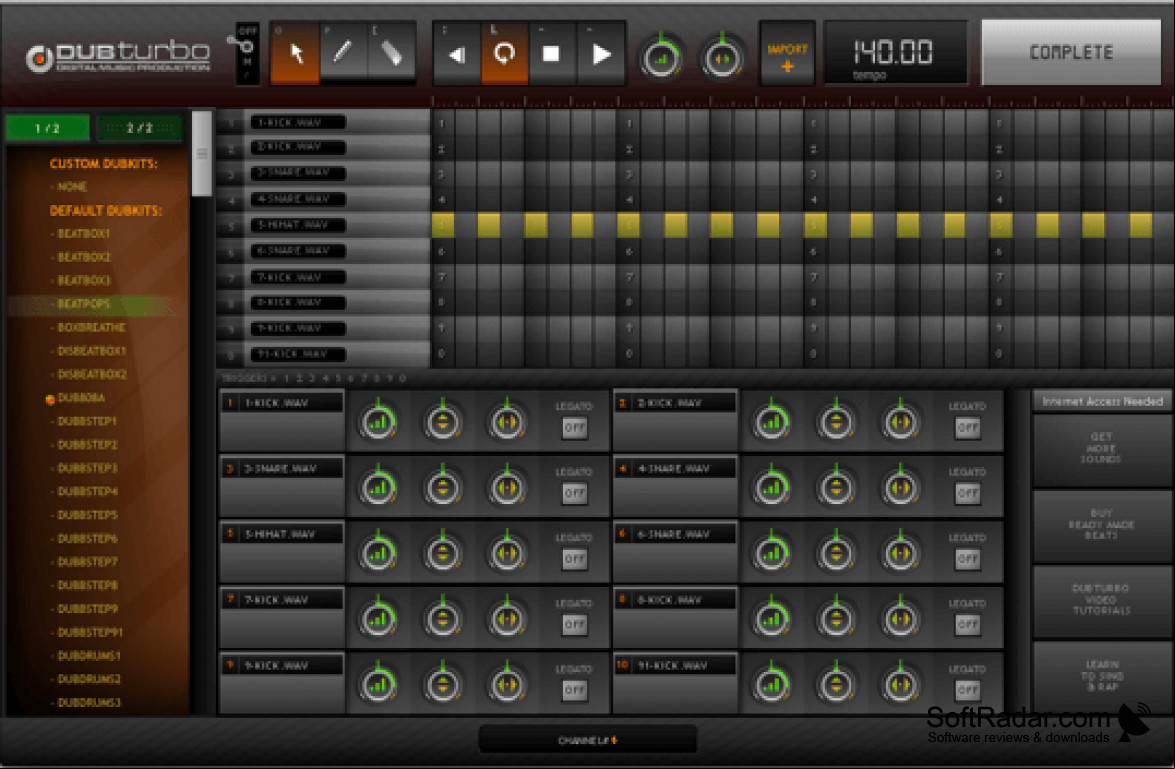
Task: Load the BEATBOX2 kit
Action: coord(83,257)
